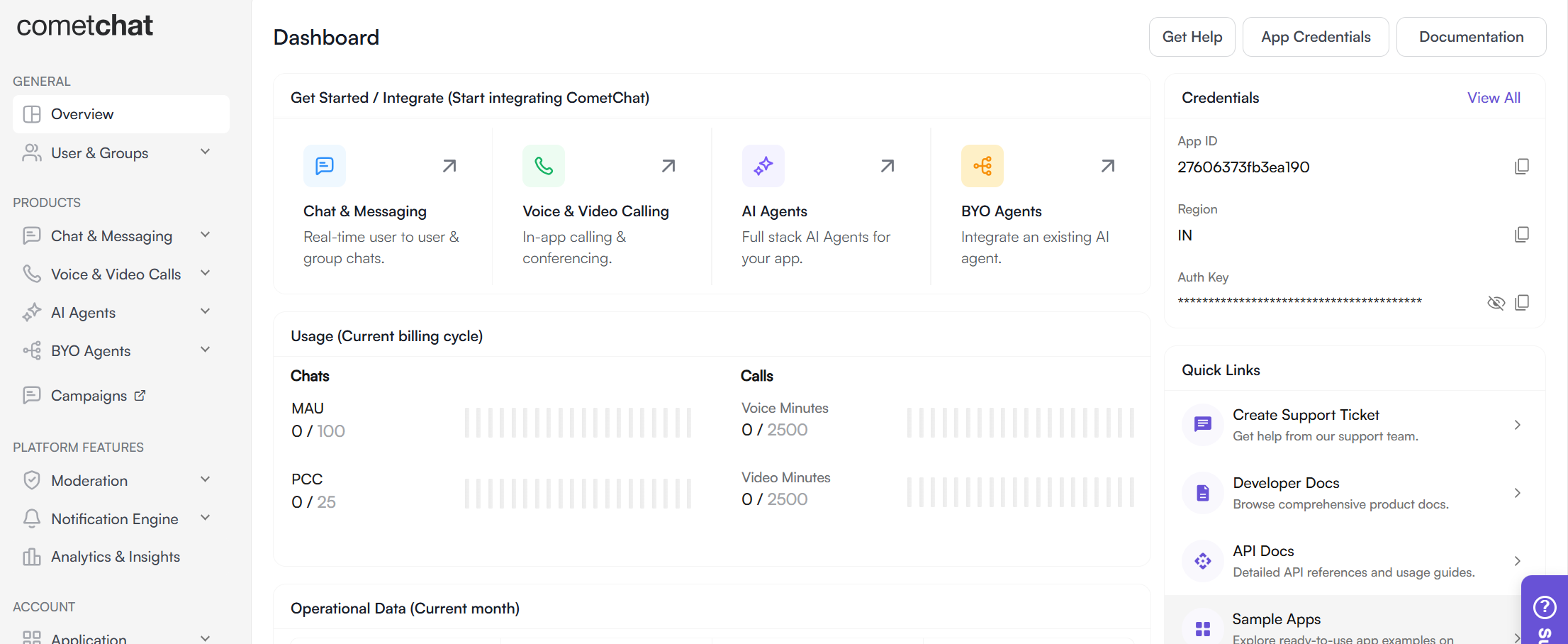Click the sidebar AI Agents sparkle icon
Viewport: 1568px width, 644px height.
pos(32,312)
